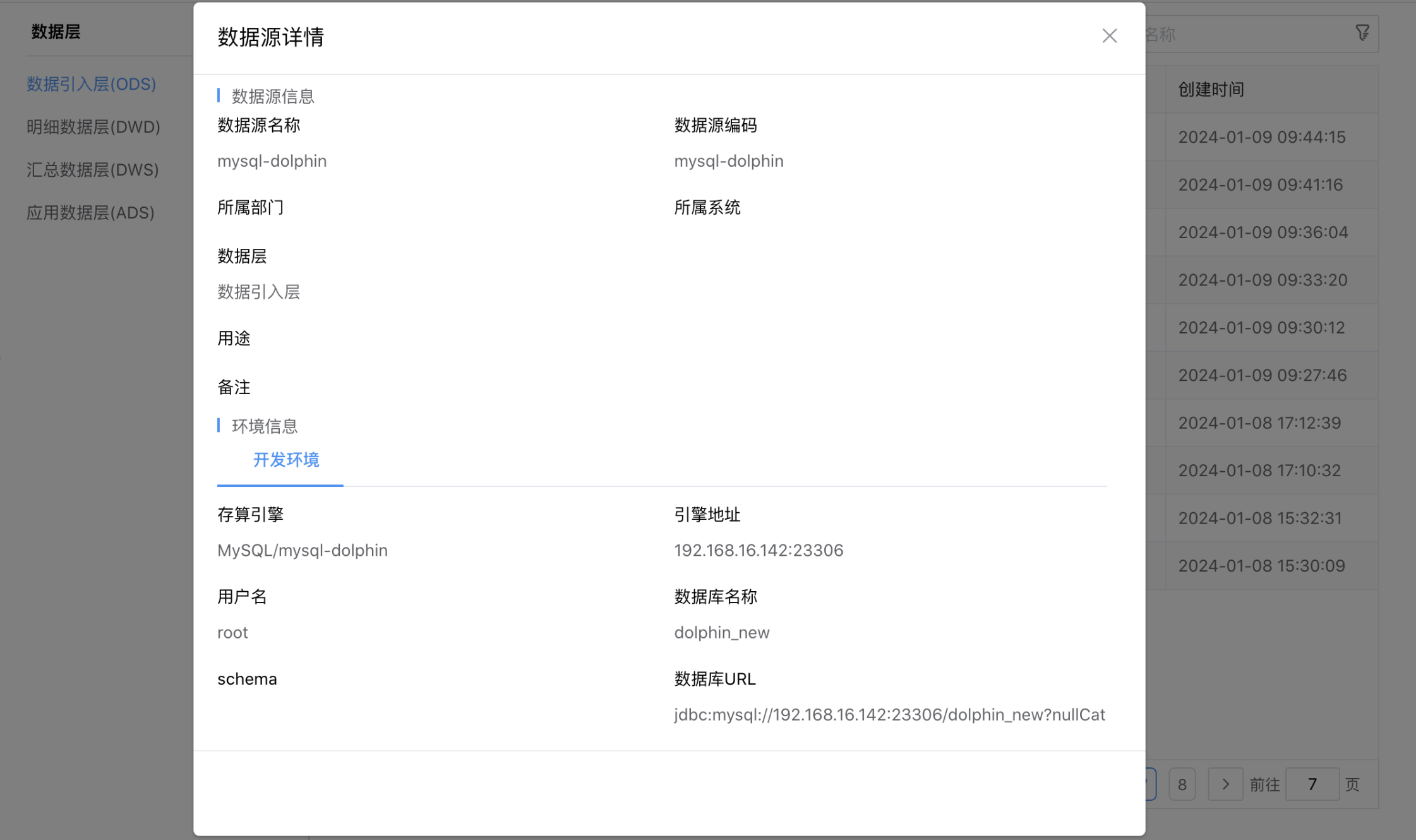The width and height of the screenshot is (1416, 840).
Task: Select 数据引入层(ODS) in the sidebar
Action: [x=91, y=84]
